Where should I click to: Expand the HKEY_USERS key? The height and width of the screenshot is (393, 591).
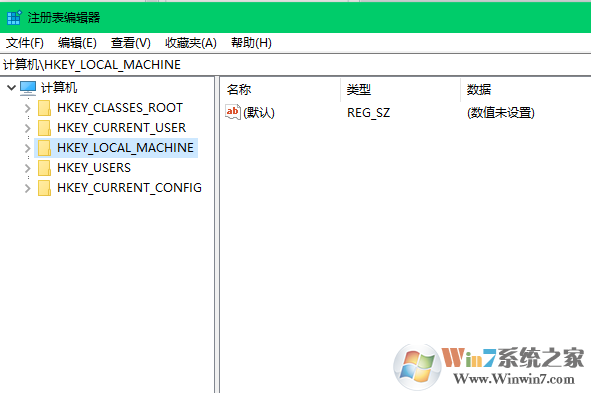click(x=28, y=168)
